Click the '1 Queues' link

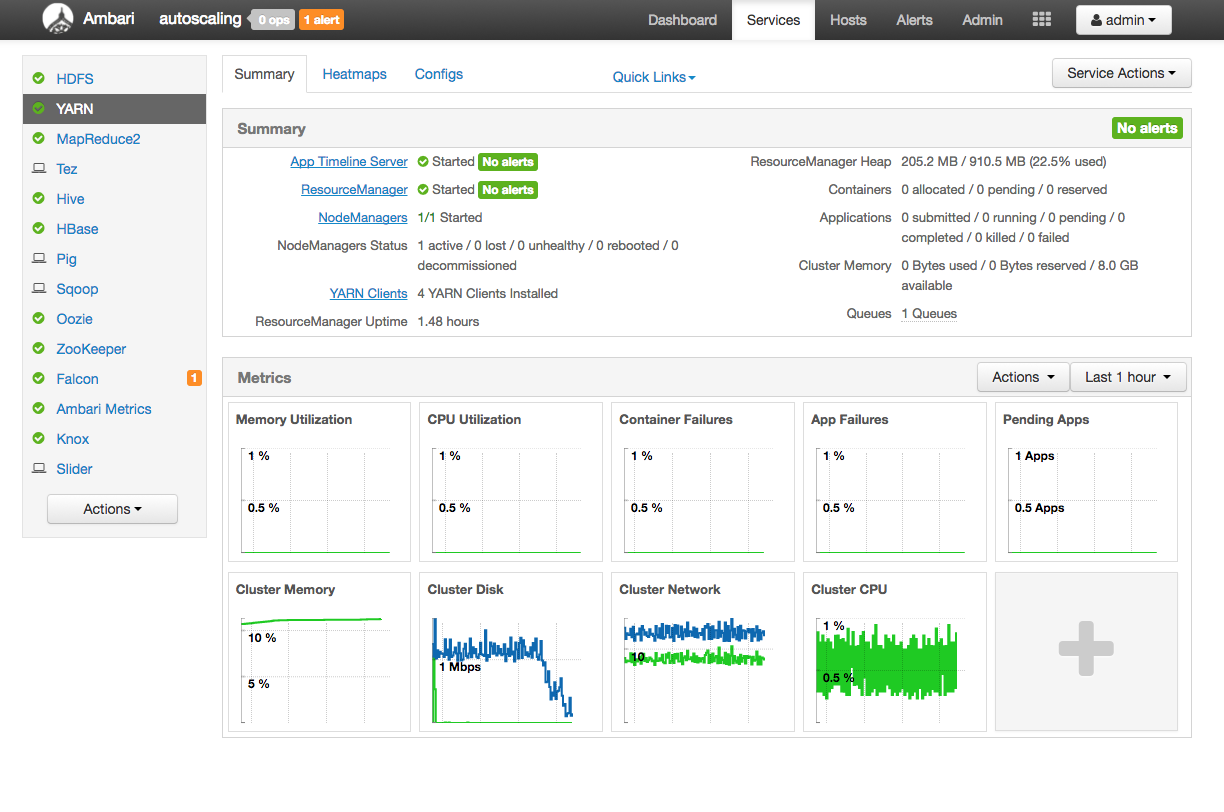(929, 313)
